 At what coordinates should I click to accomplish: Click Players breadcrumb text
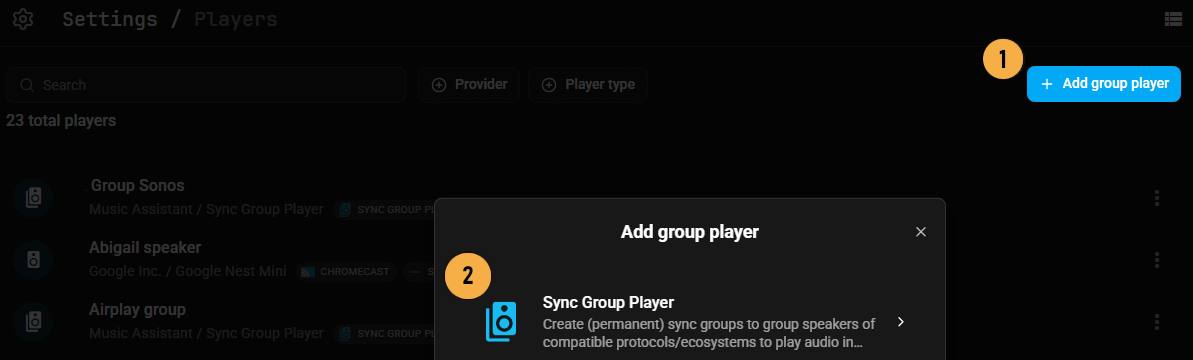(x=236, y=19)
